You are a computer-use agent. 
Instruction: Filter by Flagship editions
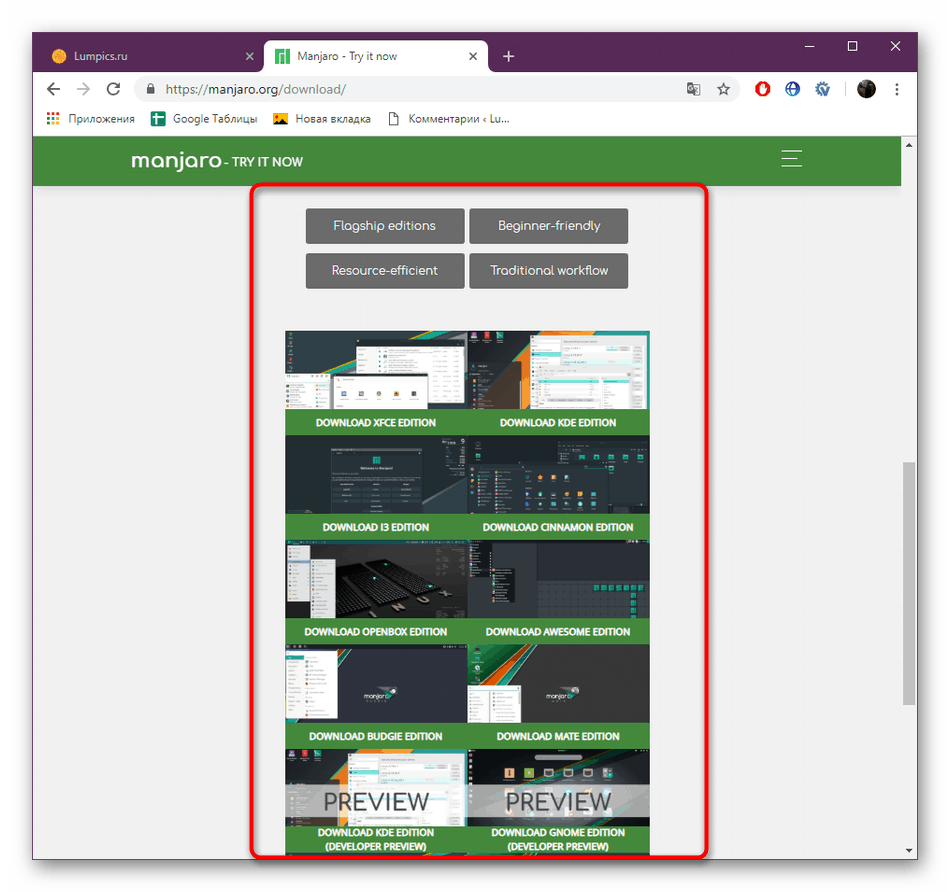tap(385, 226)
